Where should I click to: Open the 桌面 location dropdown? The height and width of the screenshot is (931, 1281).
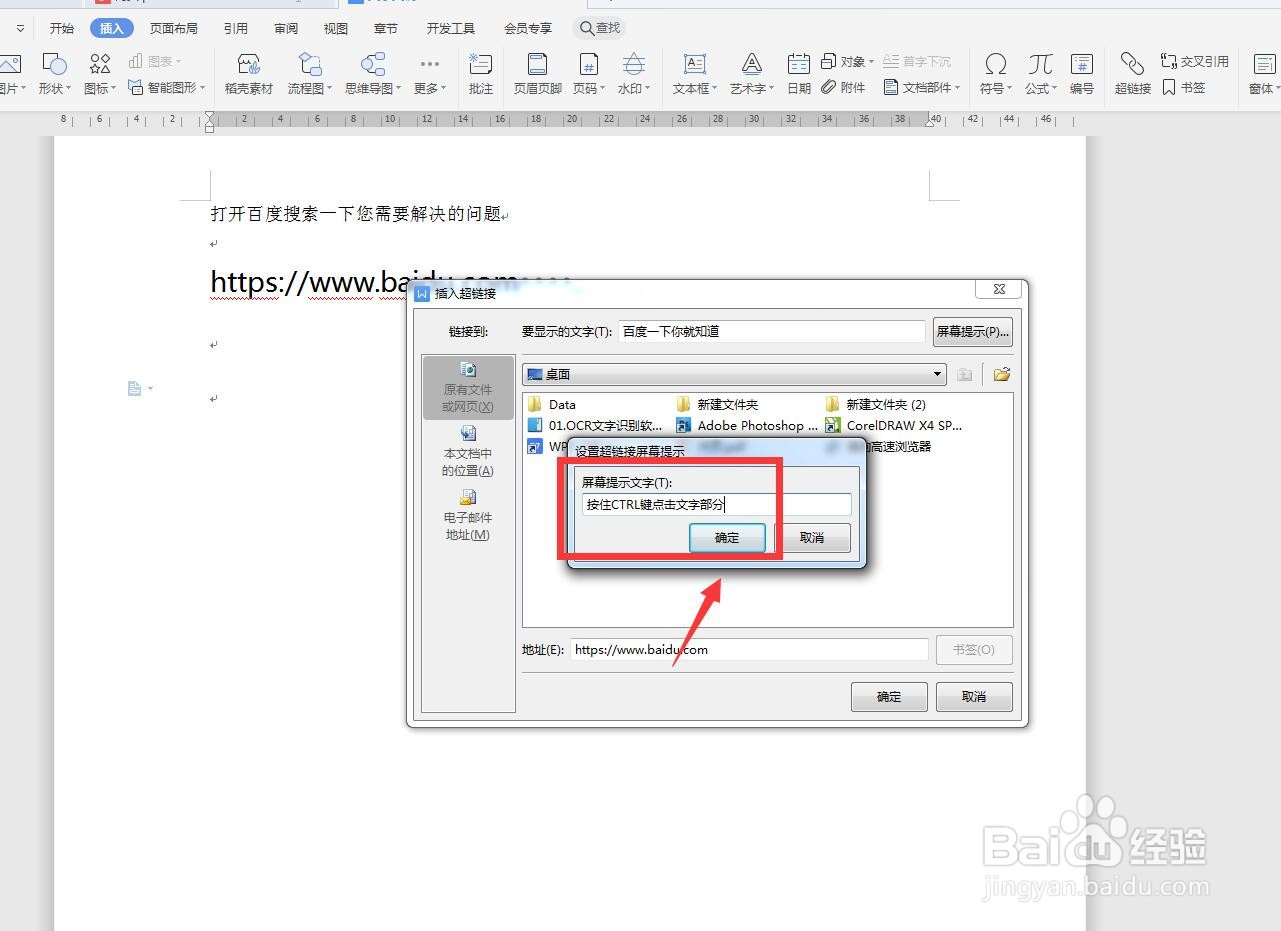936,373
